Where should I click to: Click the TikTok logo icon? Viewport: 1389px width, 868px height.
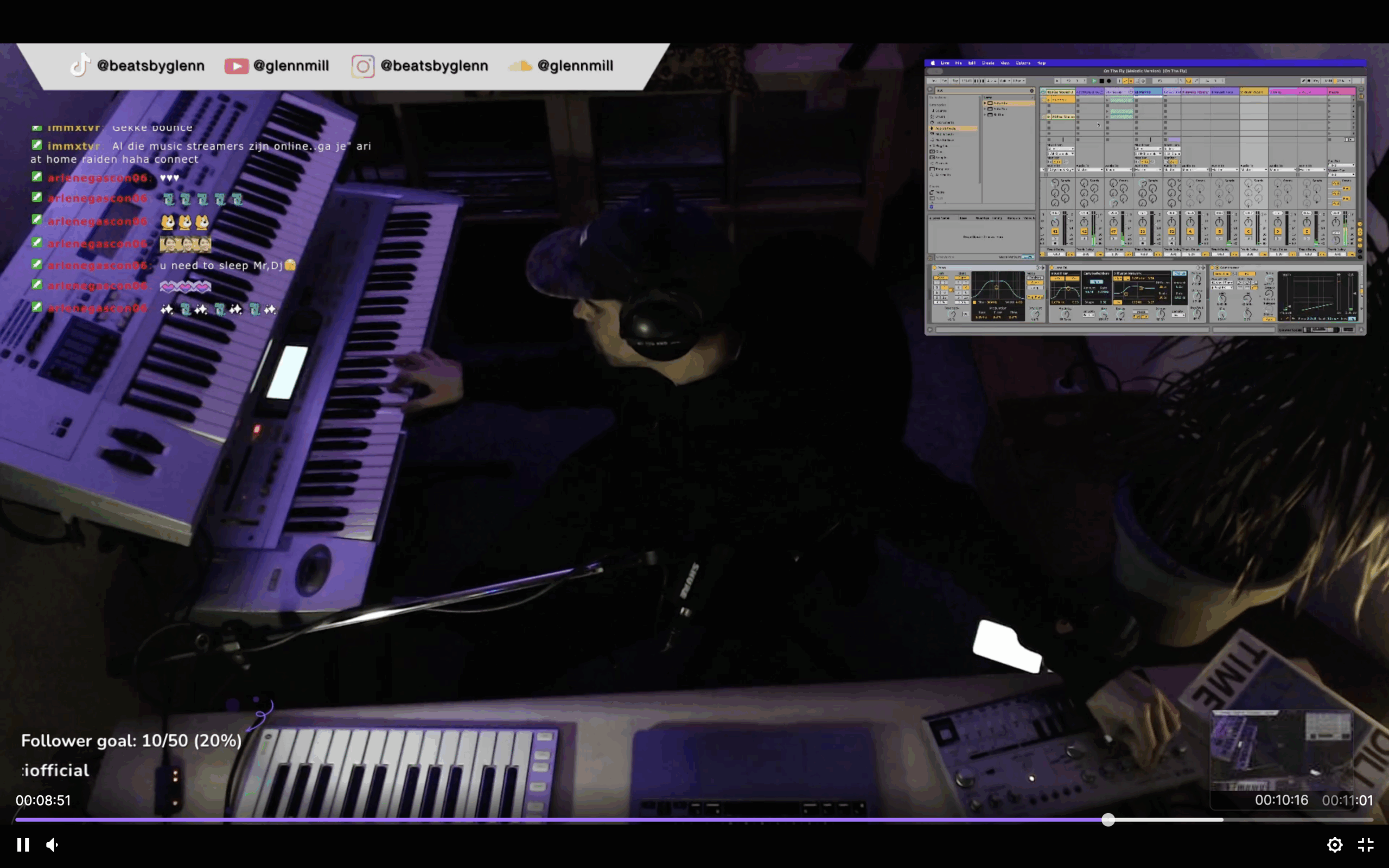(x=80, y=66)
